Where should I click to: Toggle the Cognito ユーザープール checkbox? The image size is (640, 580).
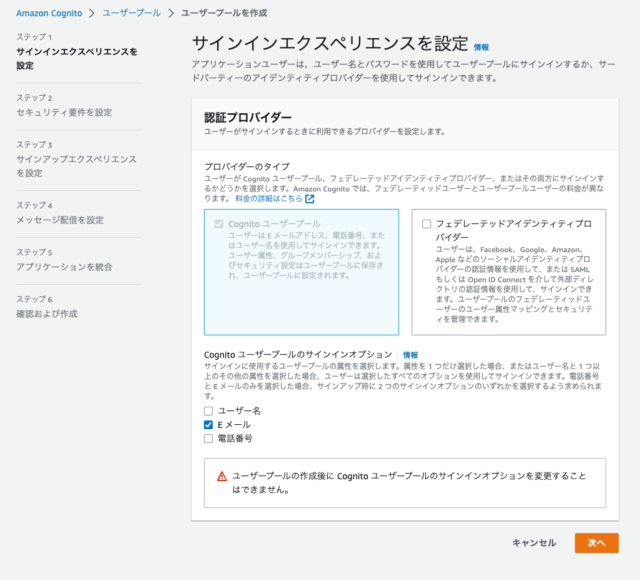219,224
